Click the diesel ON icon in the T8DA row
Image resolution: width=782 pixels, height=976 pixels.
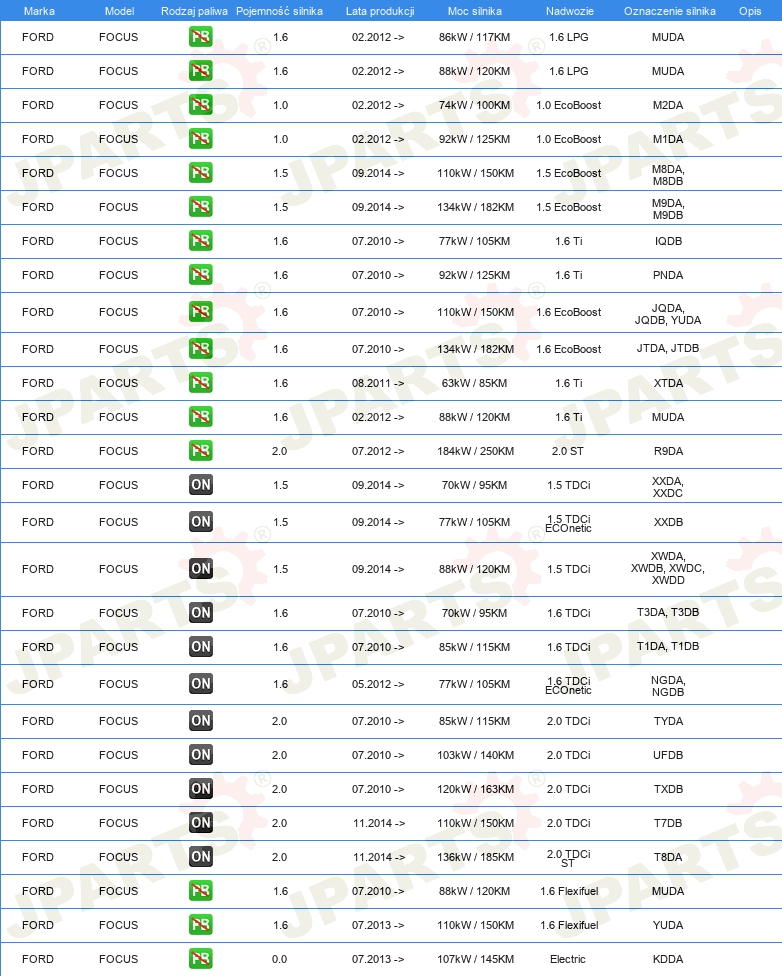click(200, 856)
